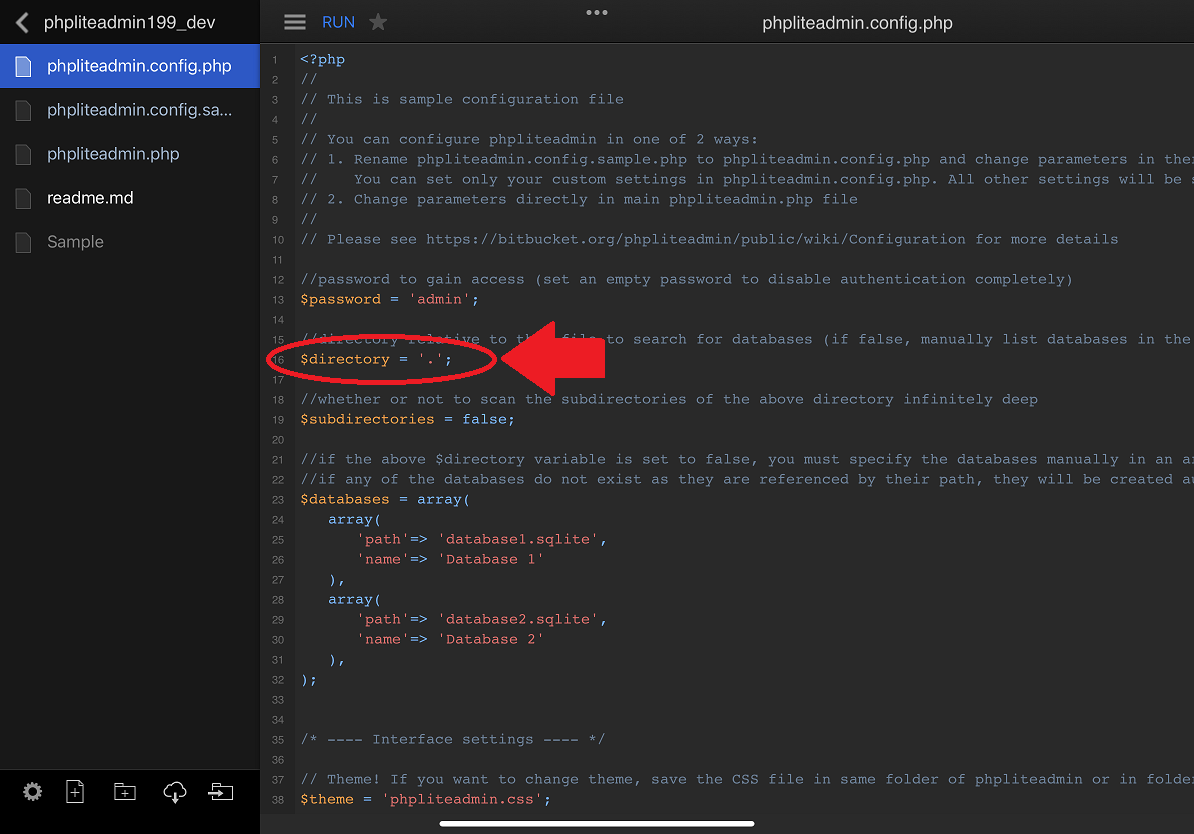Click the 'Theme! If you want to change theme' comment
This screenshot has width=1194, height=834.
point(747,779)
